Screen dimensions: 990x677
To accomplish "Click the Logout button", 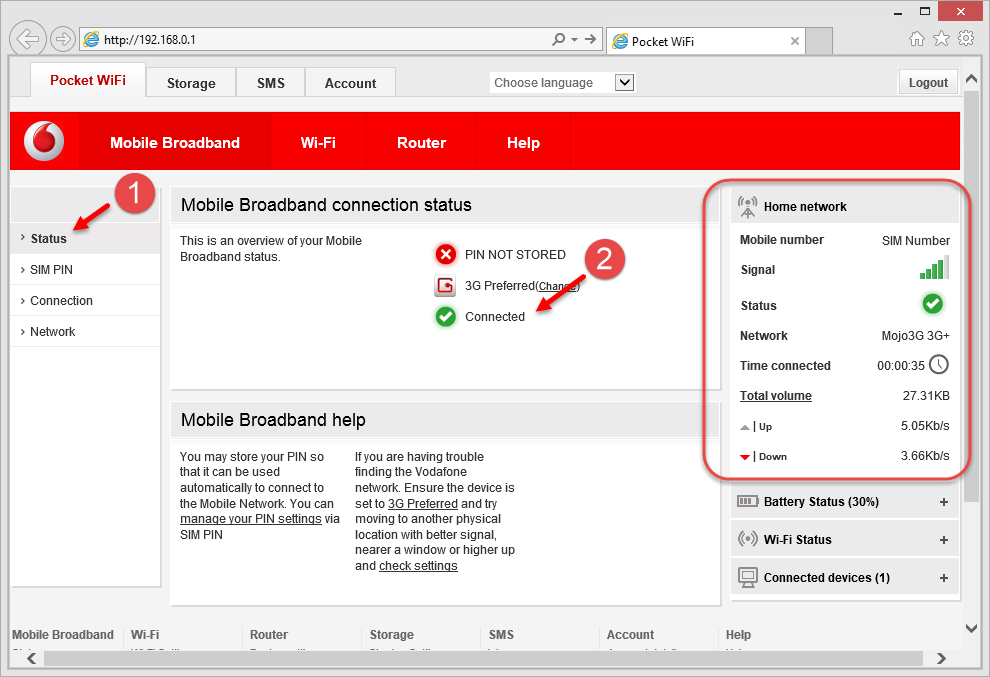I will coord(928,82).
